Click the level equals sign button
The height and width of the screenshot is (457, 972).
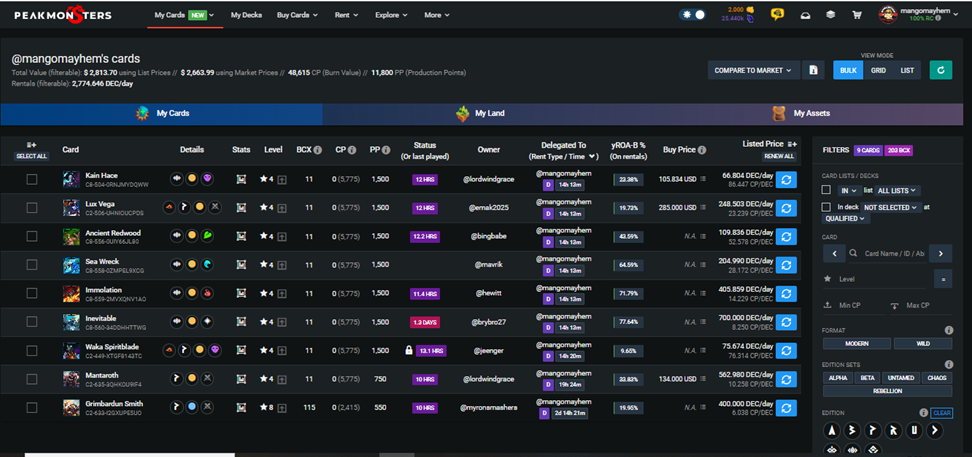coord(943,280)
